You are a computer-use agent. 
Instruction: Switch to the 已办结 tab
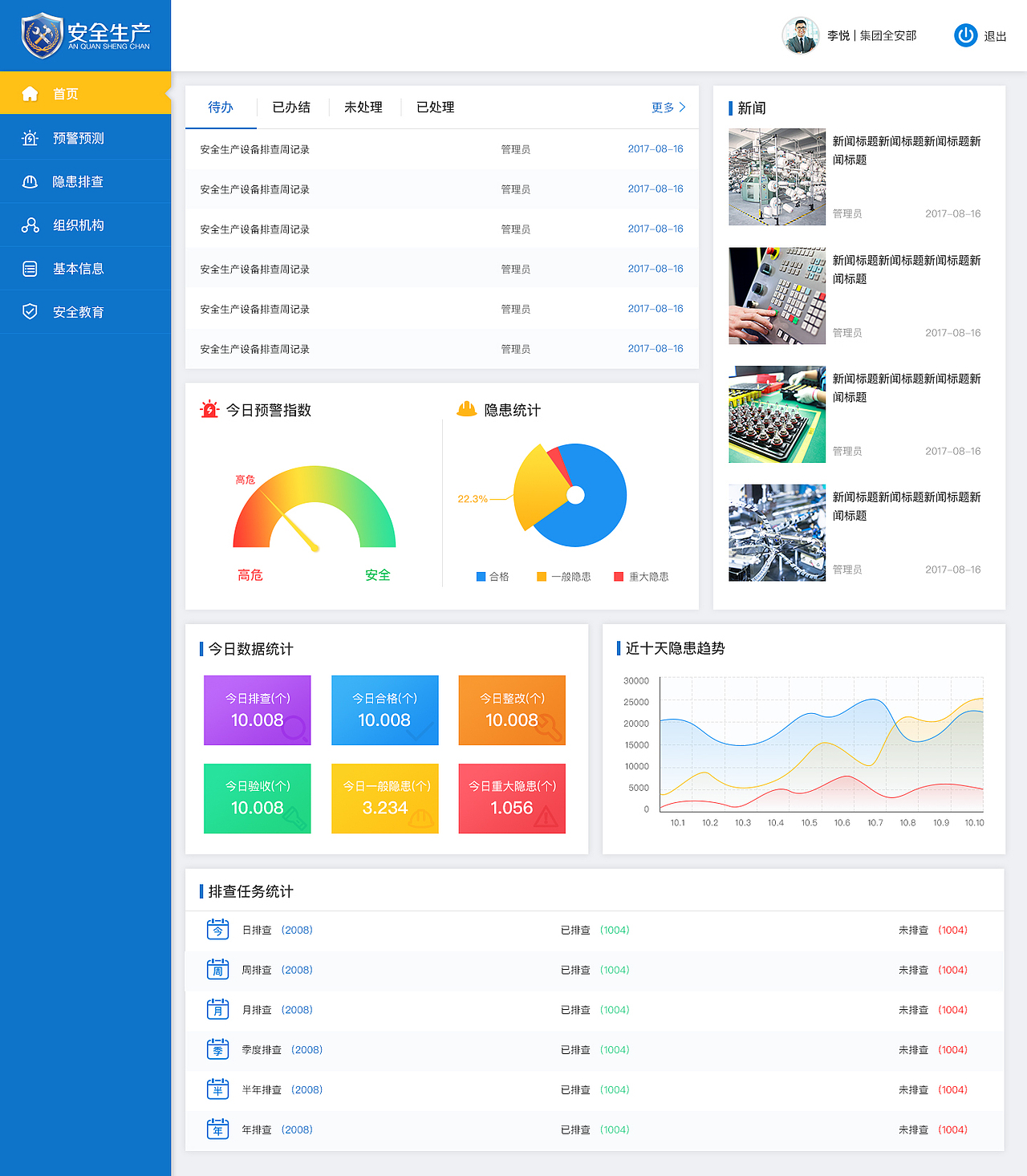click(x=291, y=107)
